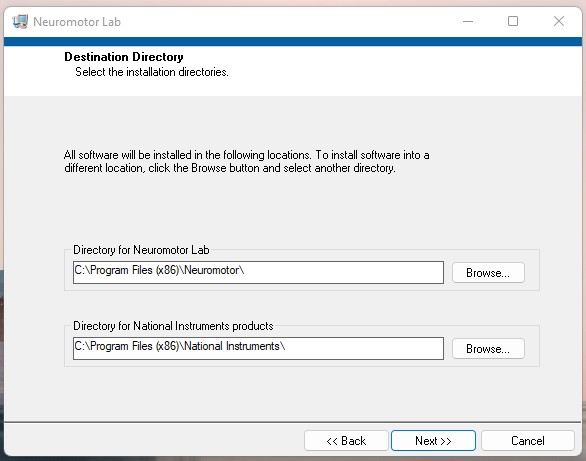586x461 pixels.
Task: Close the Neuromotor Lab installer window
Action: 559,21
